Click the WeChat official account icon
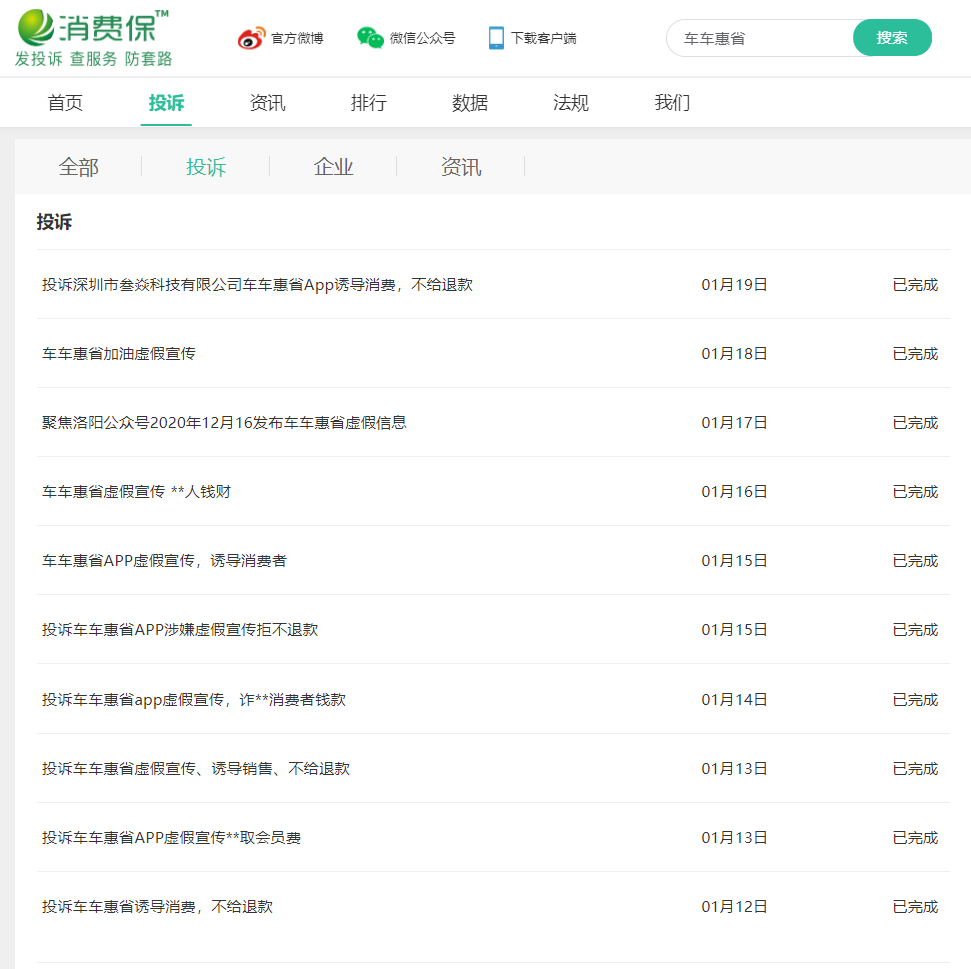Viewport: 971px width, 969px height. [370, 38]
